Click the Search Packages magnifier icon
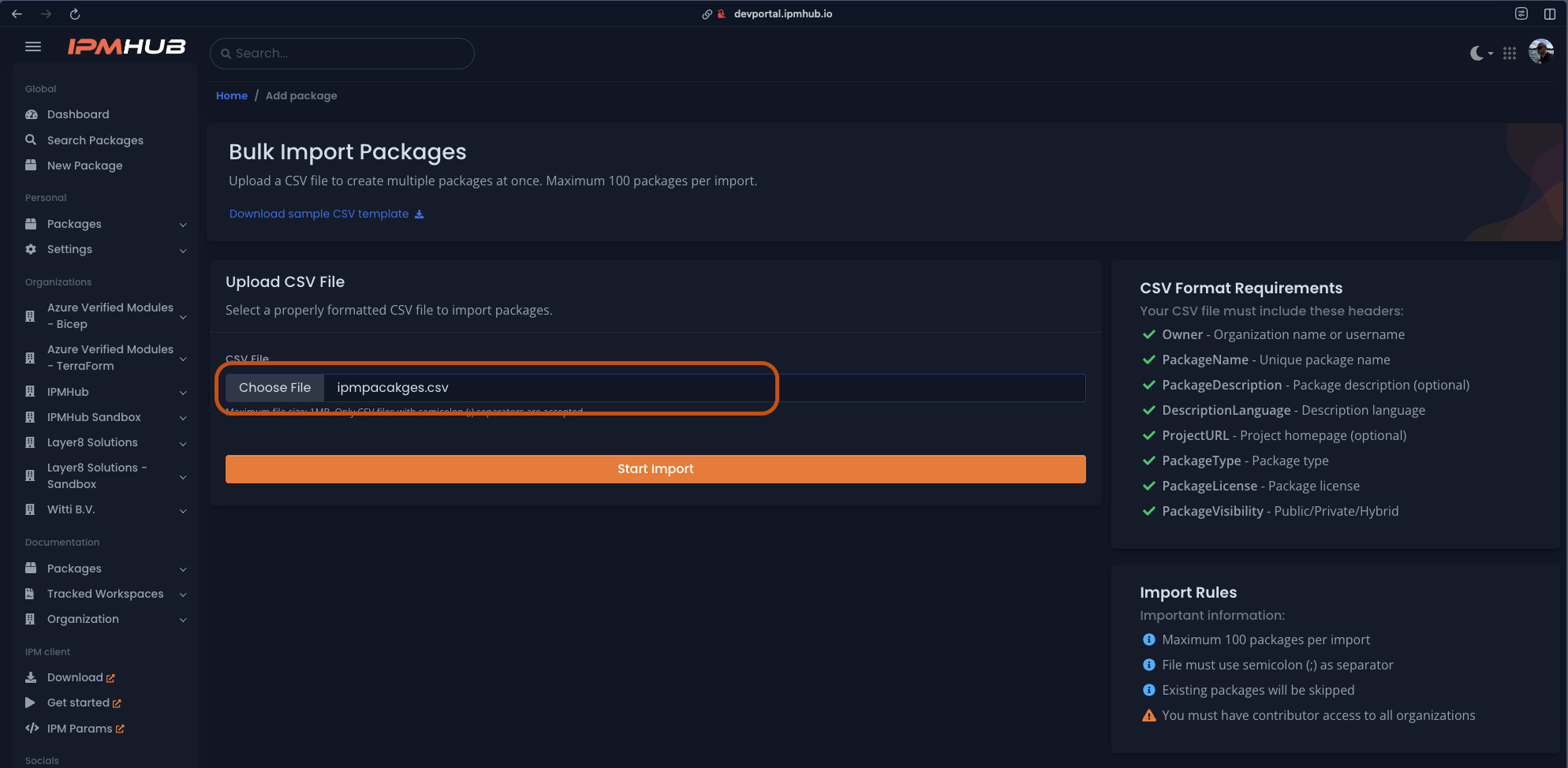 (x=31, y=140)
